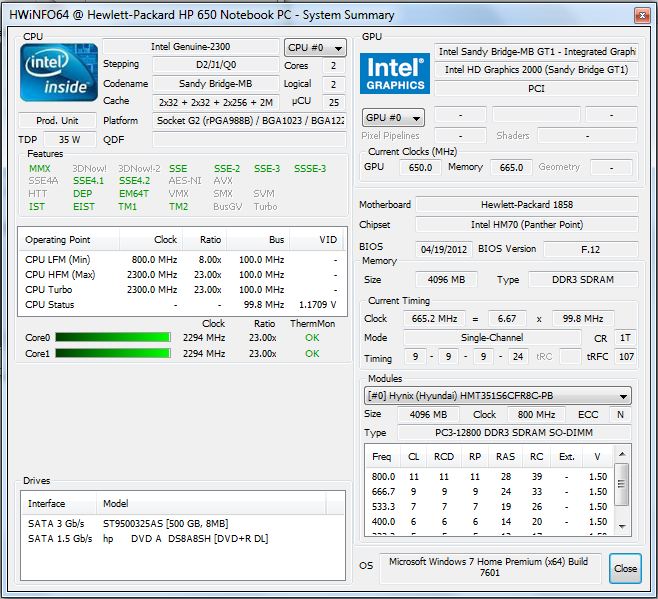Click Model column header in Drives

[x=211, y=503]
